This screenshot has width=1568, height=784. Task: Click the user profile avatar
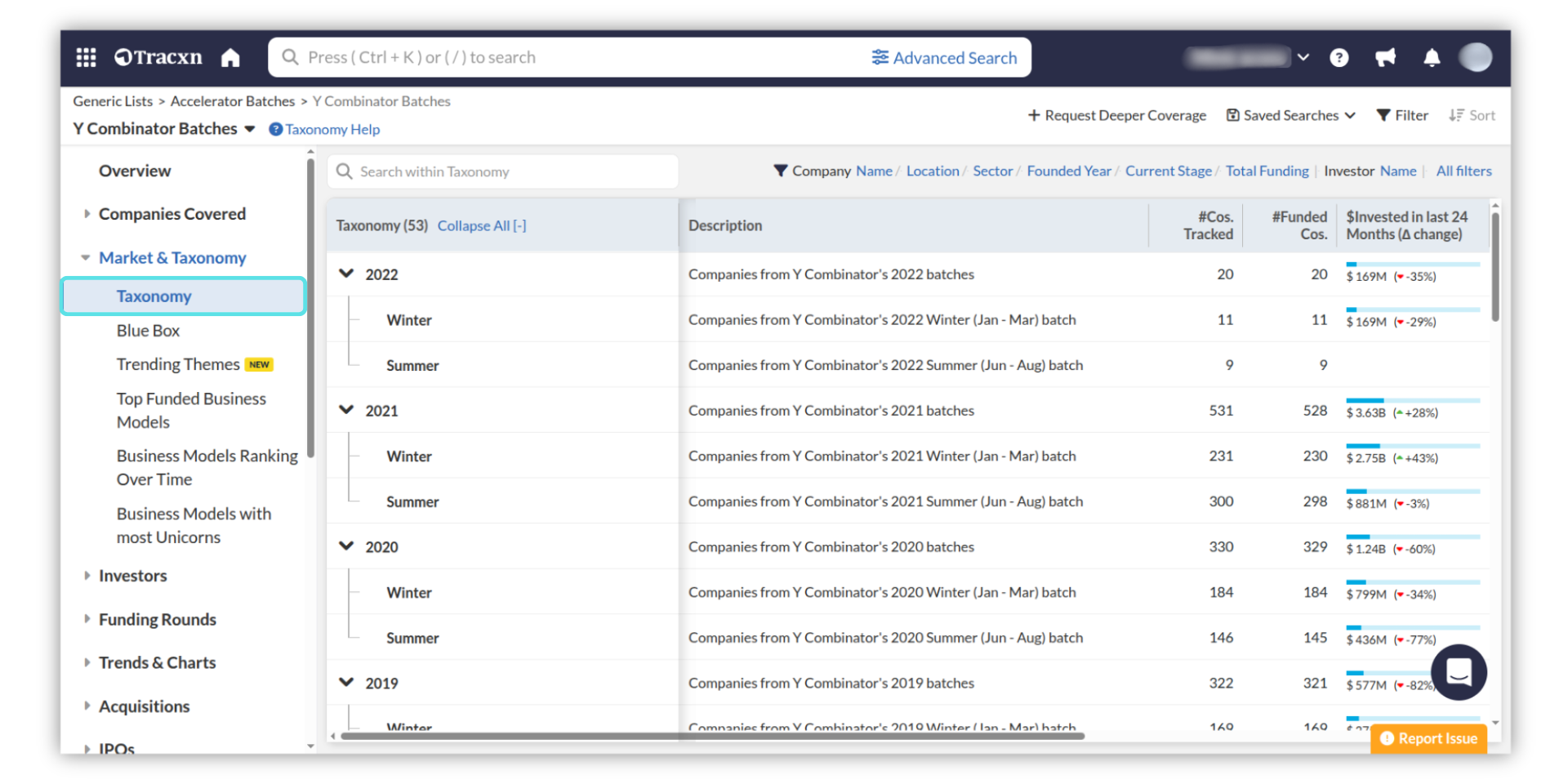[x=1475, y=58]
